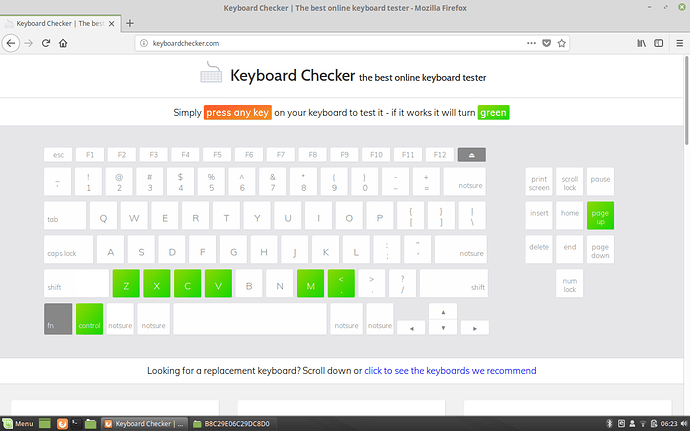This screenshot has width=690, height=431.
Task: Click the left shift key
Action: click(x=77, y=284)
